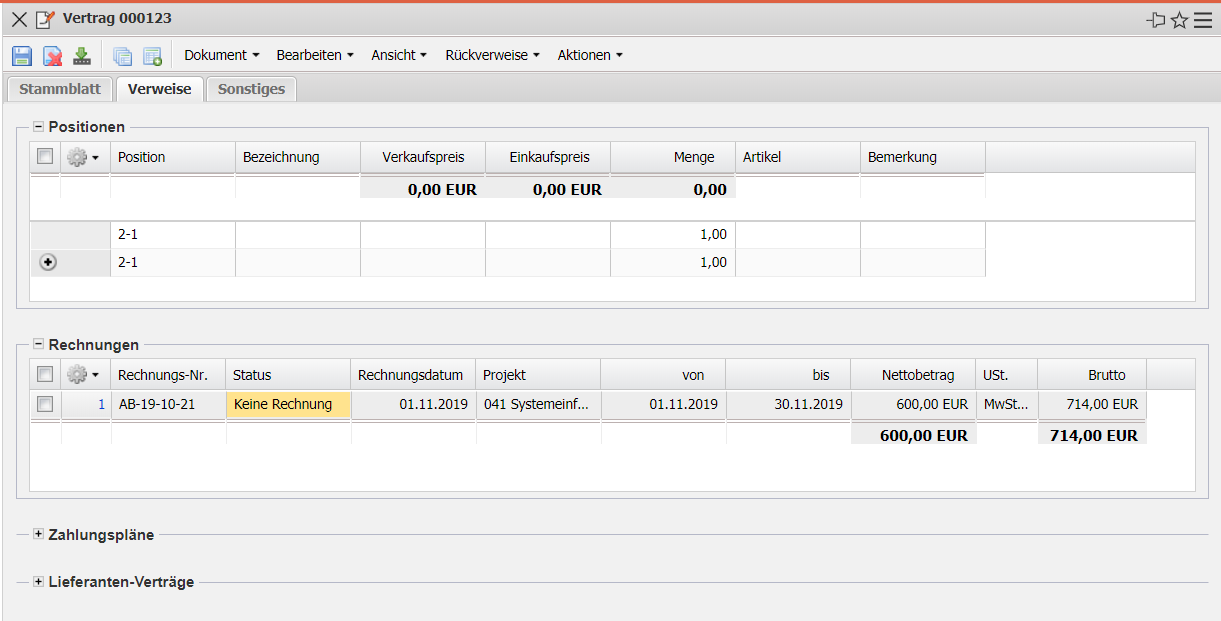1221x621 pixels.
Task: Open the gear dropdown in Positionen table
Action: click(82, 157)
